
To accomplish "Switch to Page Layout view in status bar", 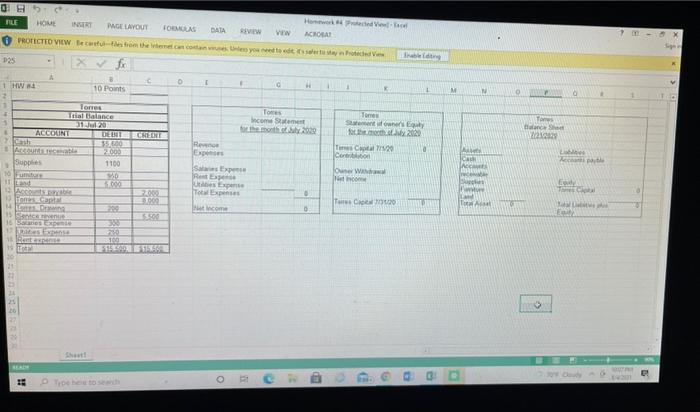I will pos(556,360).
